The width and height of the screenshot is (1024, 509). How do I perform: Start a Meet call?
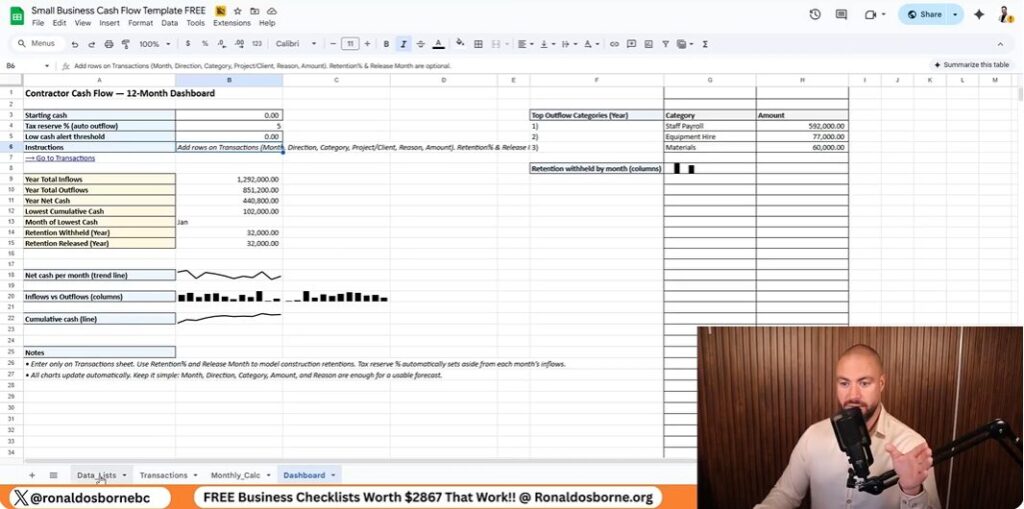870,14
